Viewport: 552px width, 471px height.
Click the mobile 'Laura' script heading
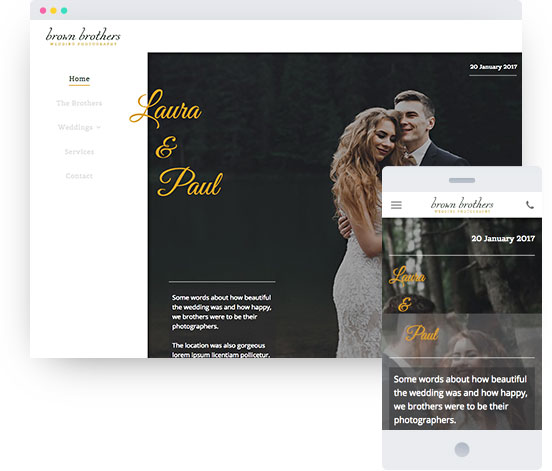(407, 276)
